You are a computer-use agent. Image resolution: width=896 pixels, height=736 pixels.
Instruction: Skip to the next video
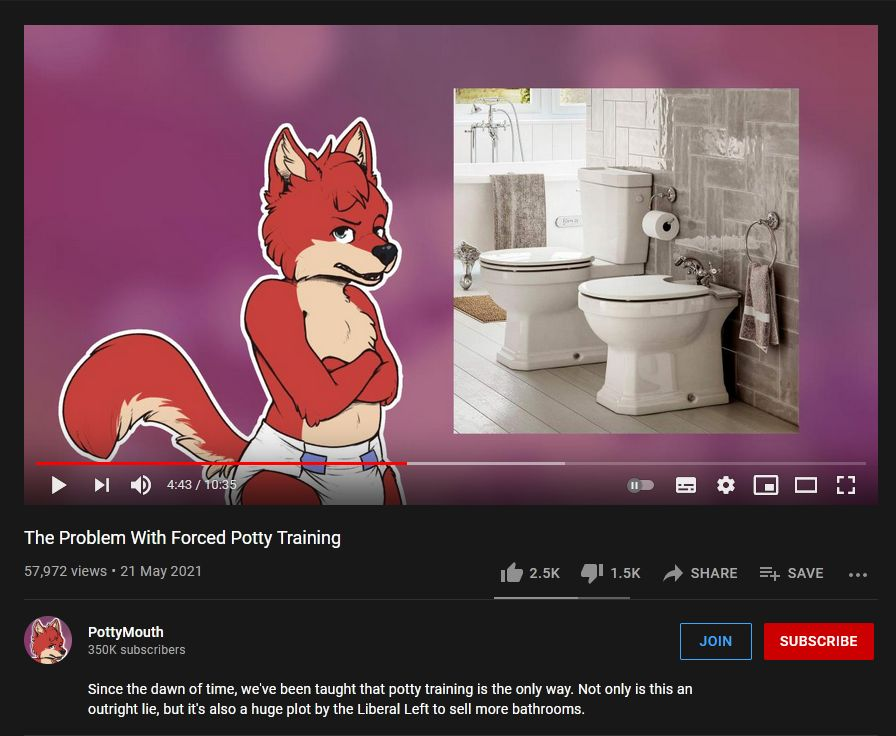102,485
